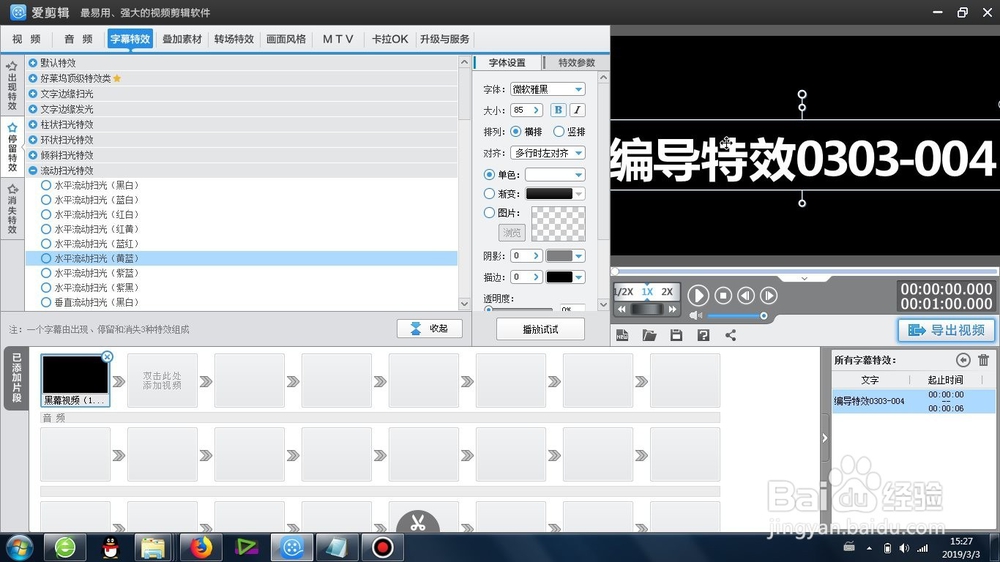Click the volume speaker icon
Screen dimensions: 1000x562
(x=696, y=316)
